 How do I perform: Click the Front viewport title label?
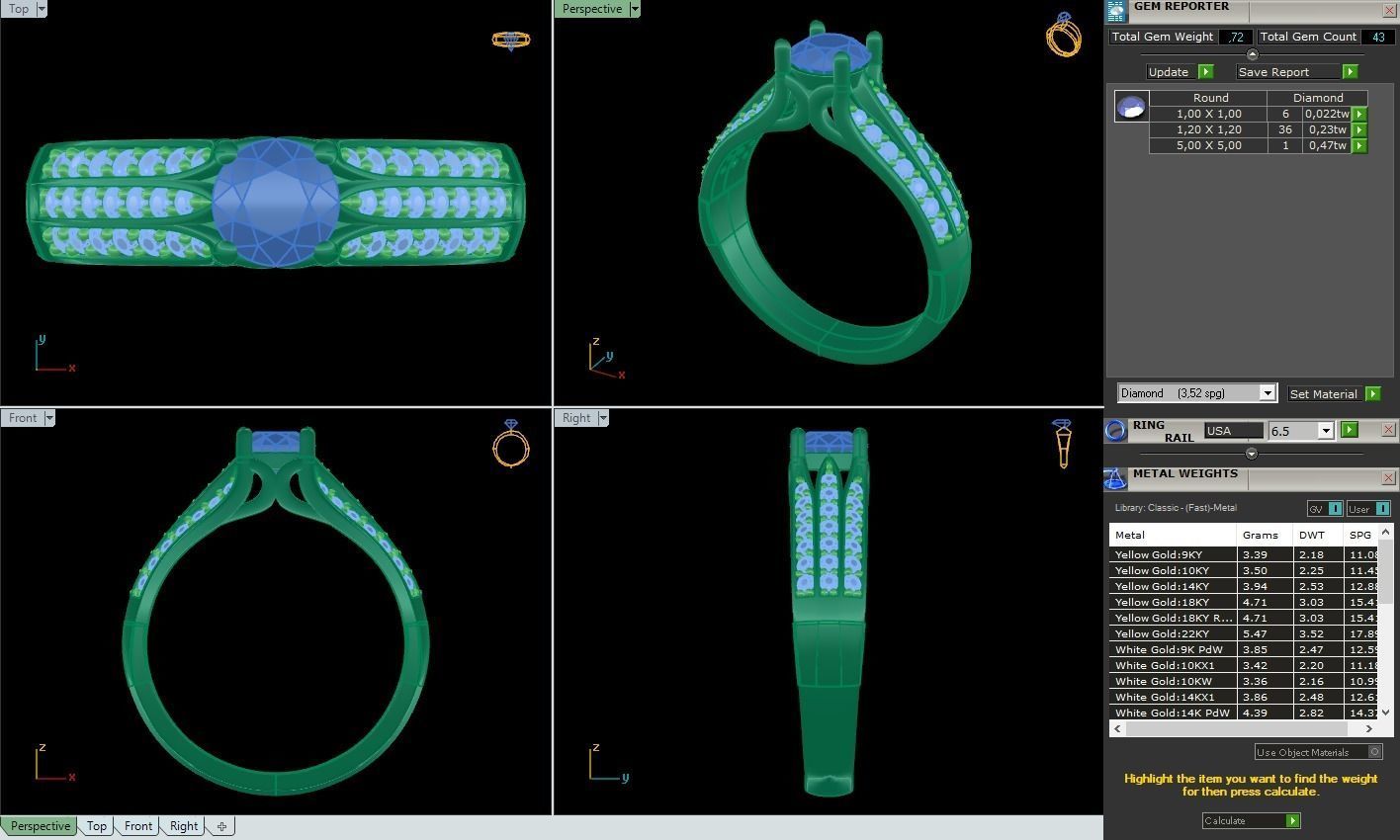coord(23,418)
